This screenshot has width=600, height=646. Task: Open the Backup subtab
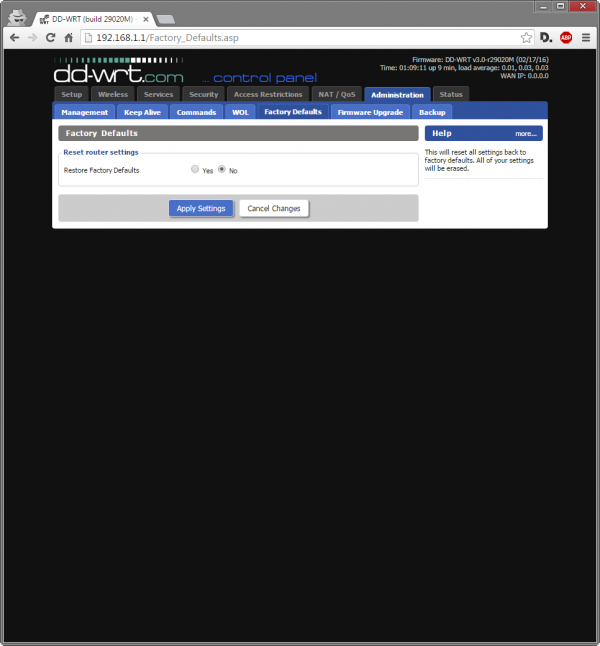click(x=432, y=112)
